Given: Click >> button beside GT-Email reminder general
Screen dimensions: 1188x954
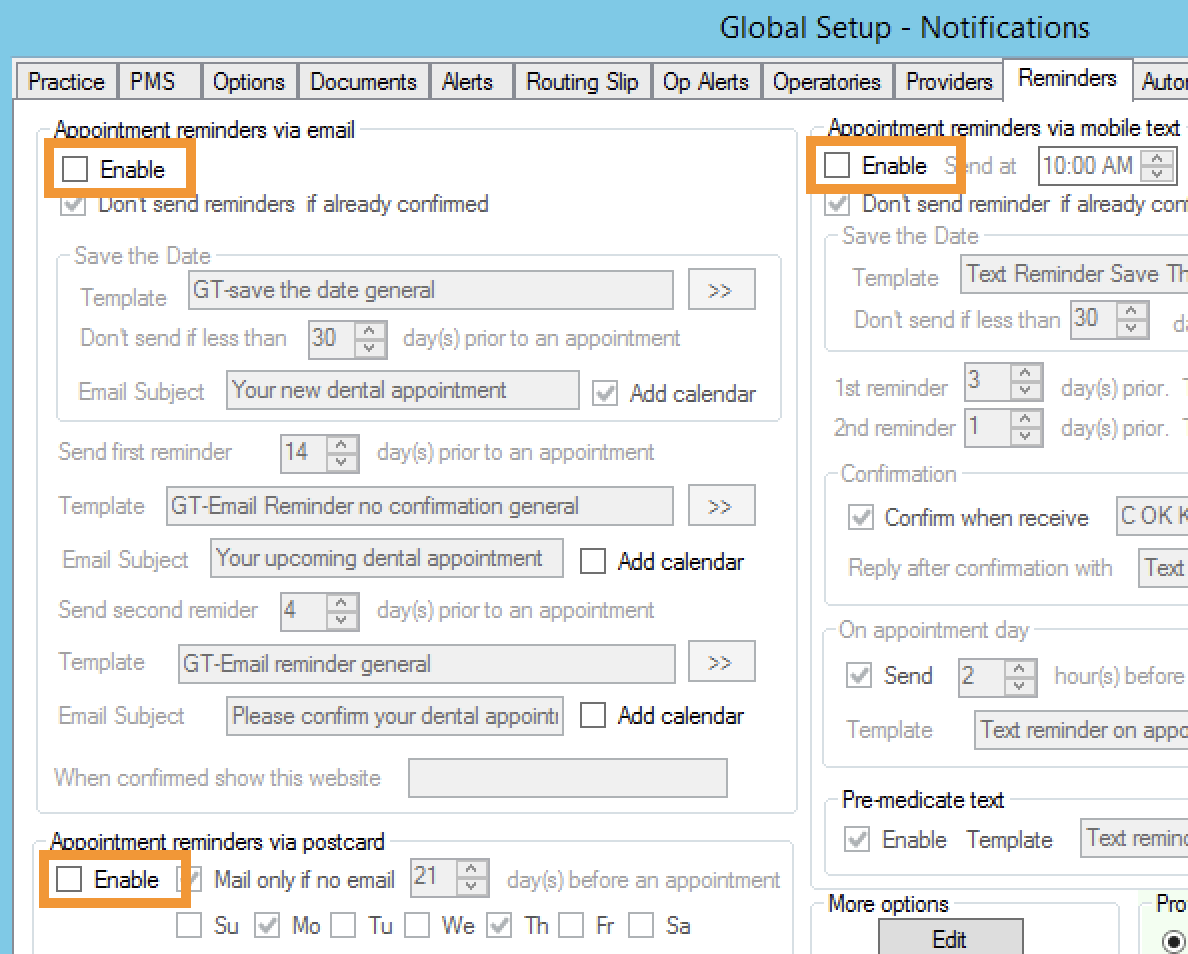Looking at the screenshot, I should (x=720, y=662).
